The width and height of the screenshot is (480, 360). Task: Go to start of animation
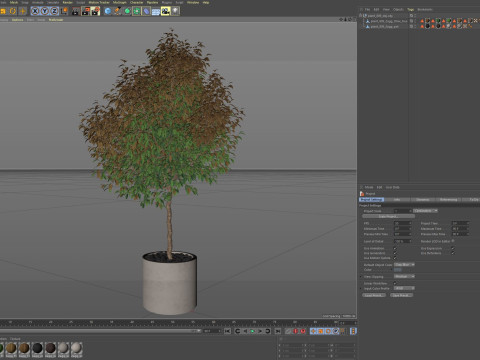pyautogui.click(x=227, y=331)
